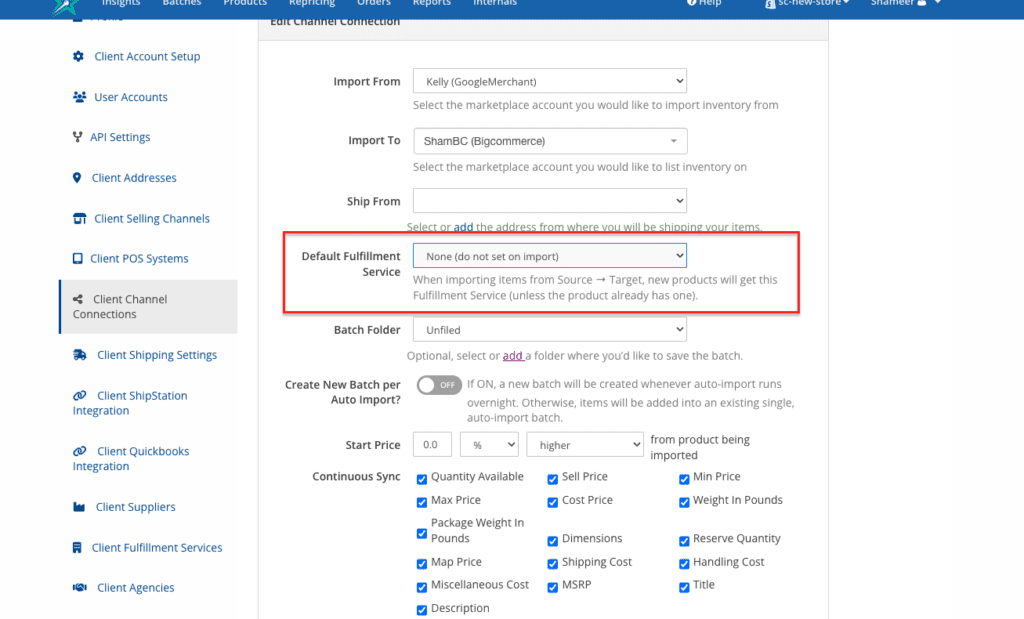Click the 'add' link under Ship From
The width and height of the screenshot is (1024, 619).
pos(463,227)
